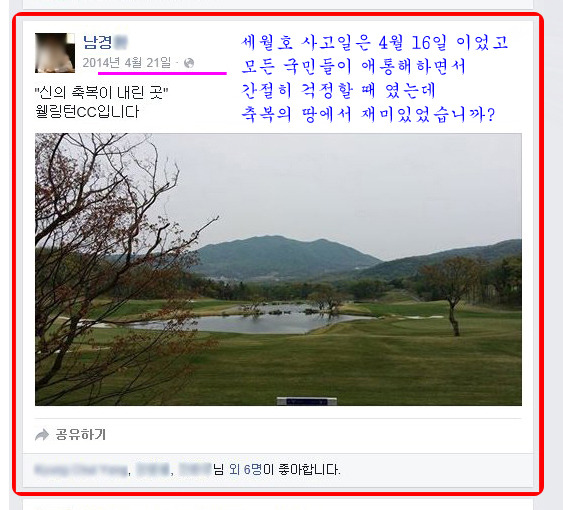563x510 pixels.
Task: Open the second blurred liker name
Action: [153, 469]
